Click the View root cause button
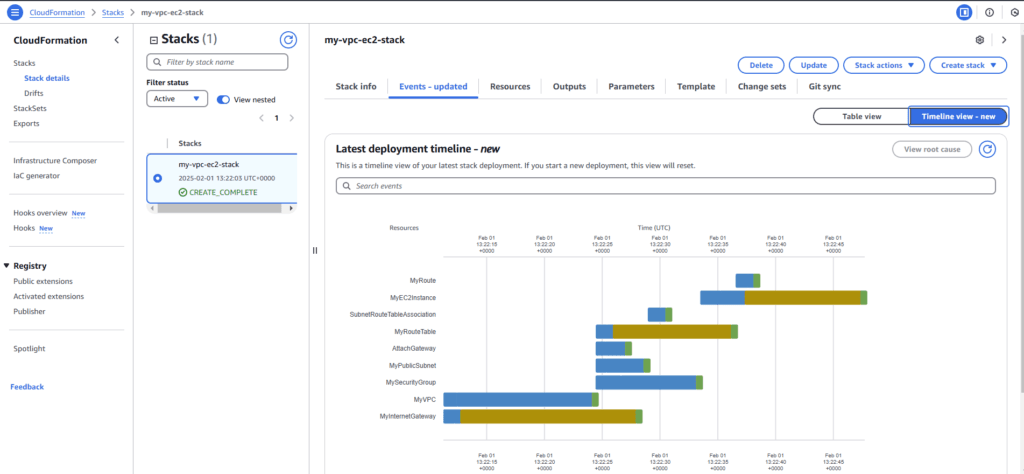This screenshot has height=474, width=1024. 932,150
